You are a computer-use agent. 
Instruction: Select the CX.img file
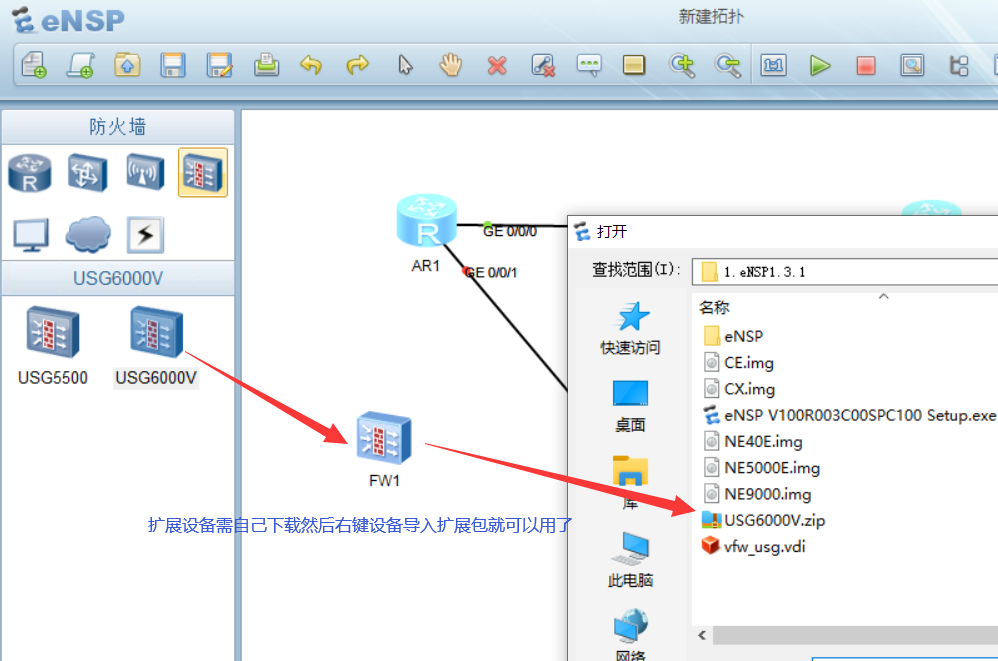coord(740,389)
